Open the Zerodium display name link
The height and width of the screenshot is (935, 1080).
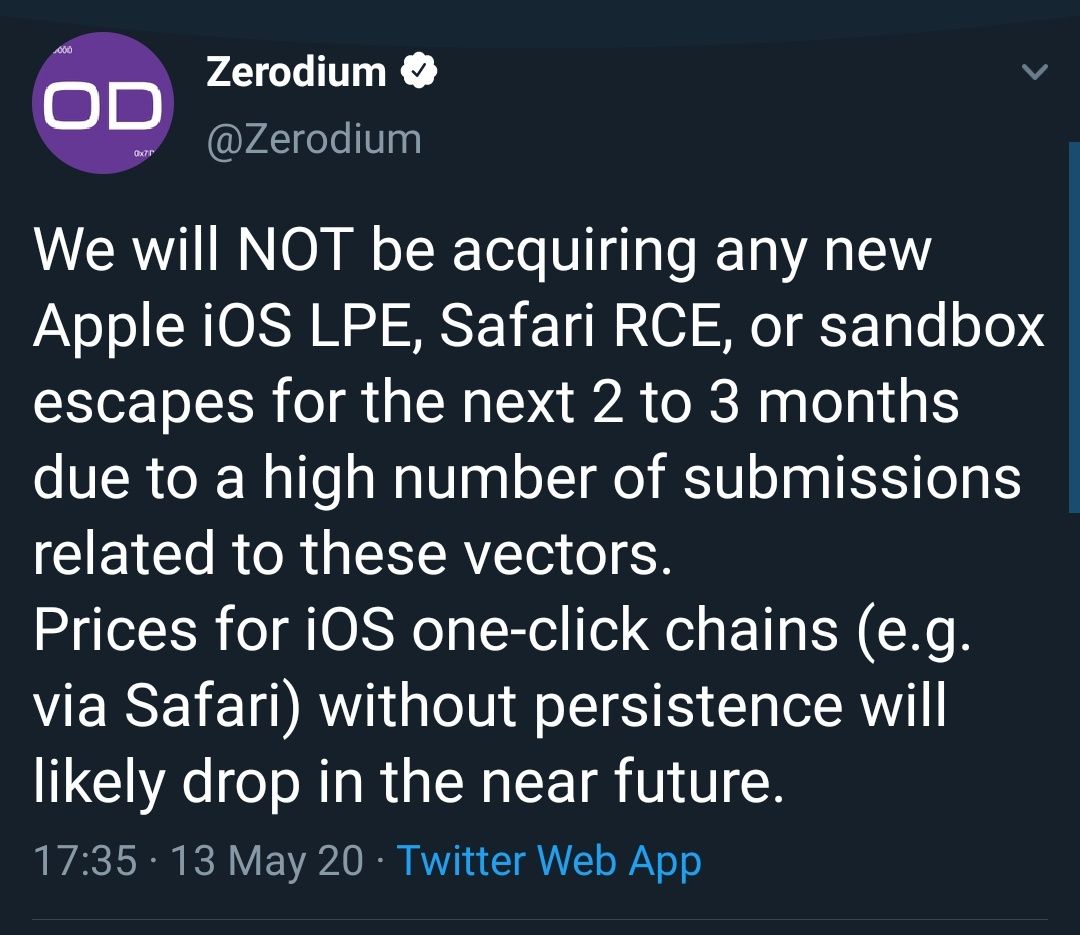[295, 72]
